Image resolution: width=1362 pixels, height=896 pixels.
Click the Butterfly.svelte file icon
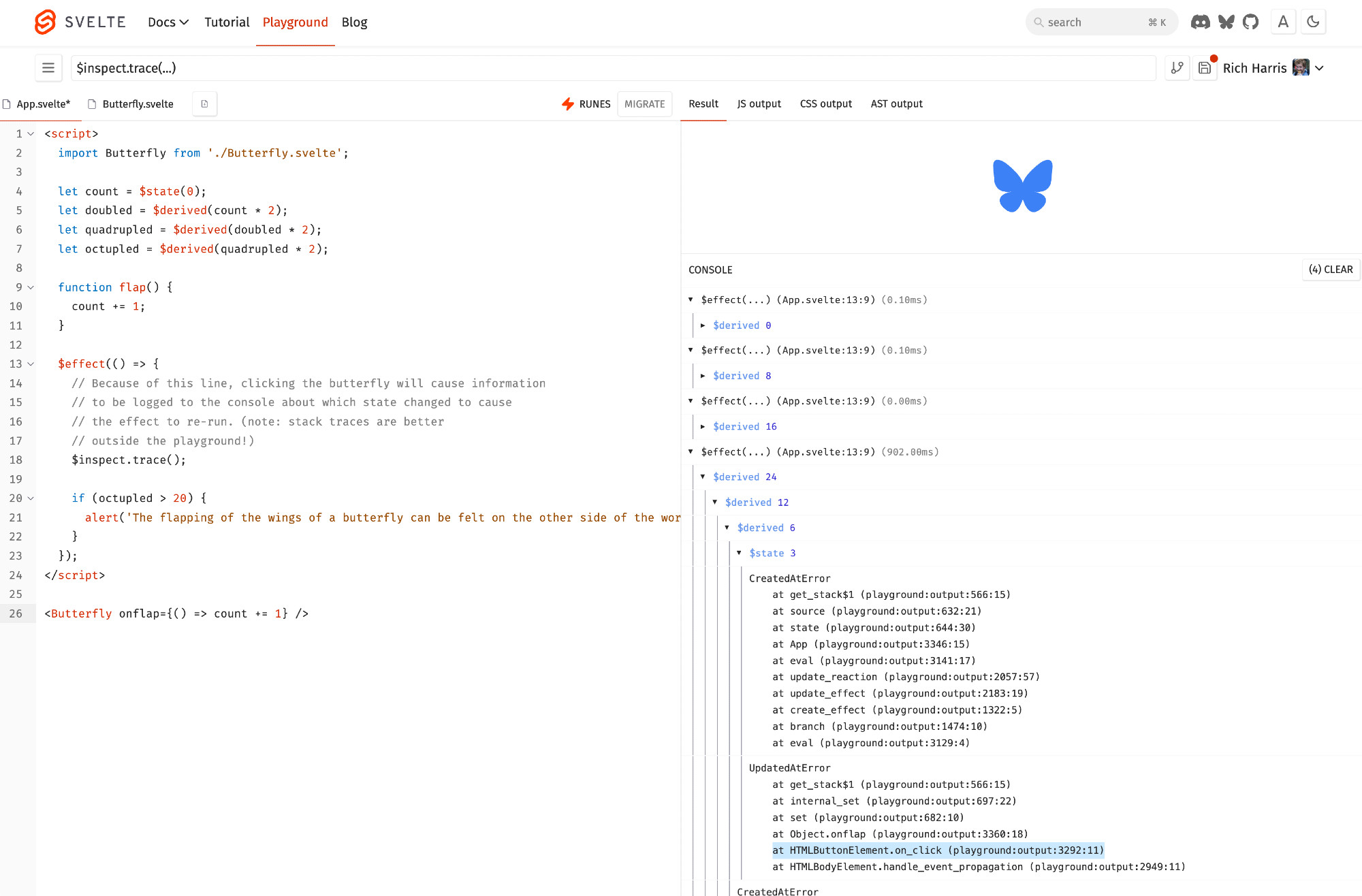point(92,104)
